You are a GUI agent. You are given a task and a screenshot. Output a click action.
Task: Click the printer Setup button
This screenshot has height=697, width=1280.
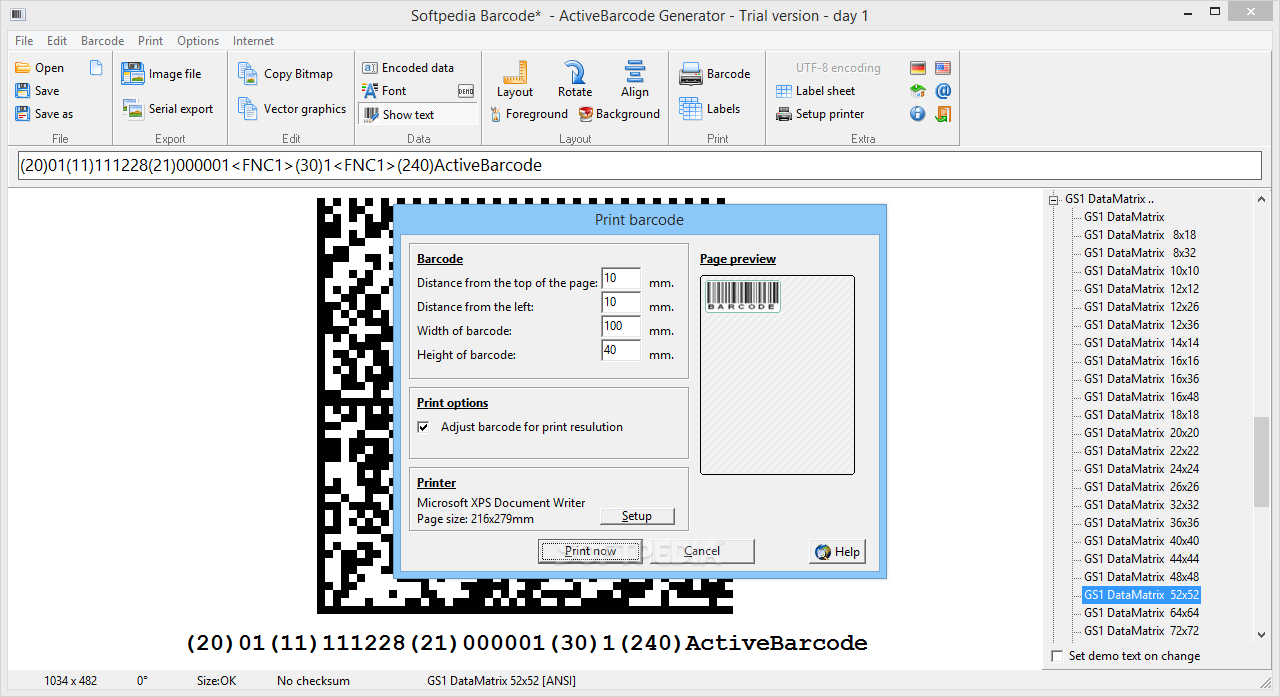637,516
